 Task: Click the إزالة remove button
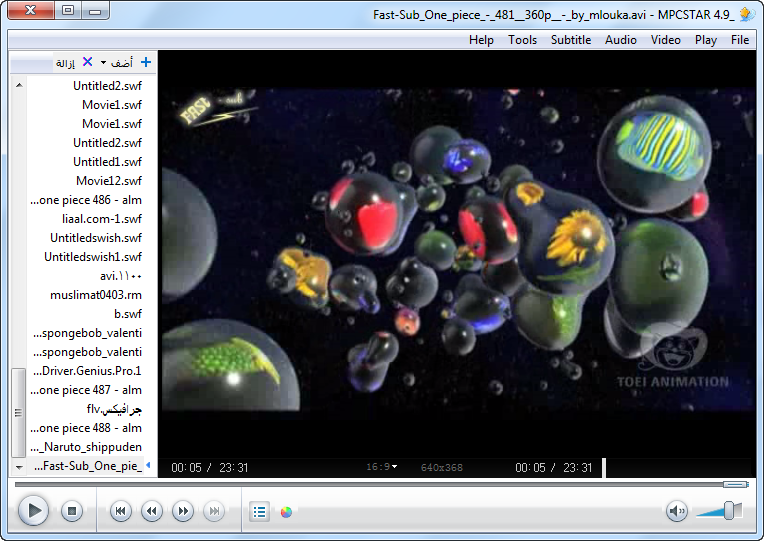click(x=65, y=63)
